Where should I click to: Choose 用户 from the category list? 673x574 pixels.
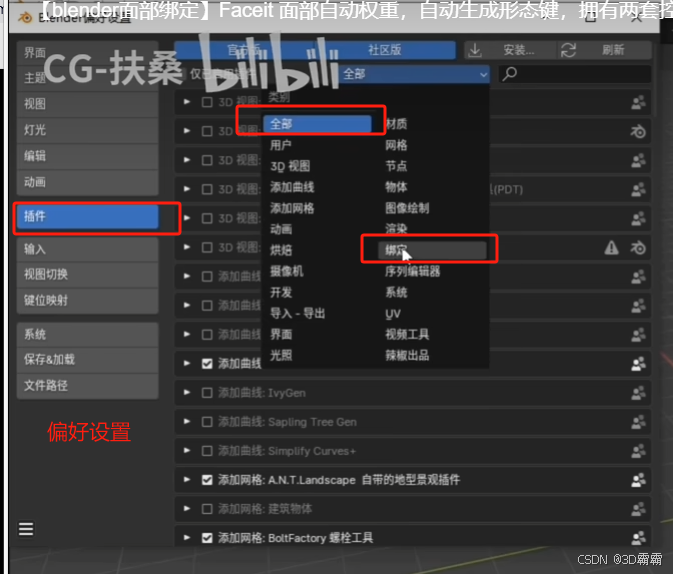[x=281, y=145]
